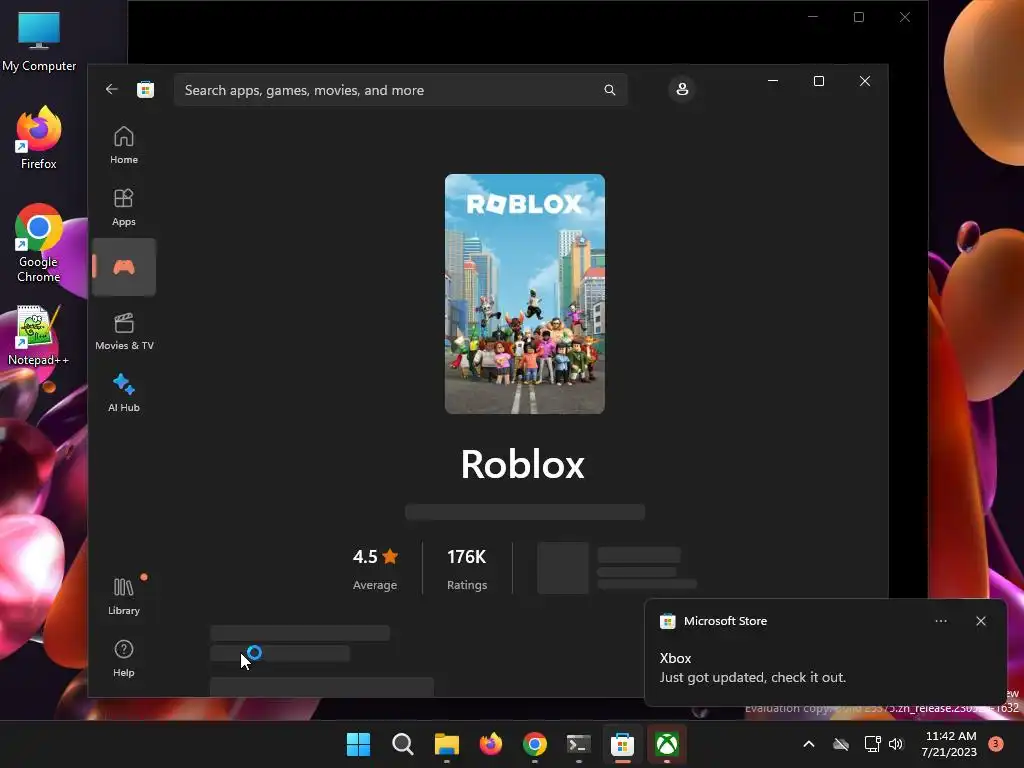
Task: Select the Notepad++ desktop shortcut
Action: pyautogui.click(x=38, y=335)
